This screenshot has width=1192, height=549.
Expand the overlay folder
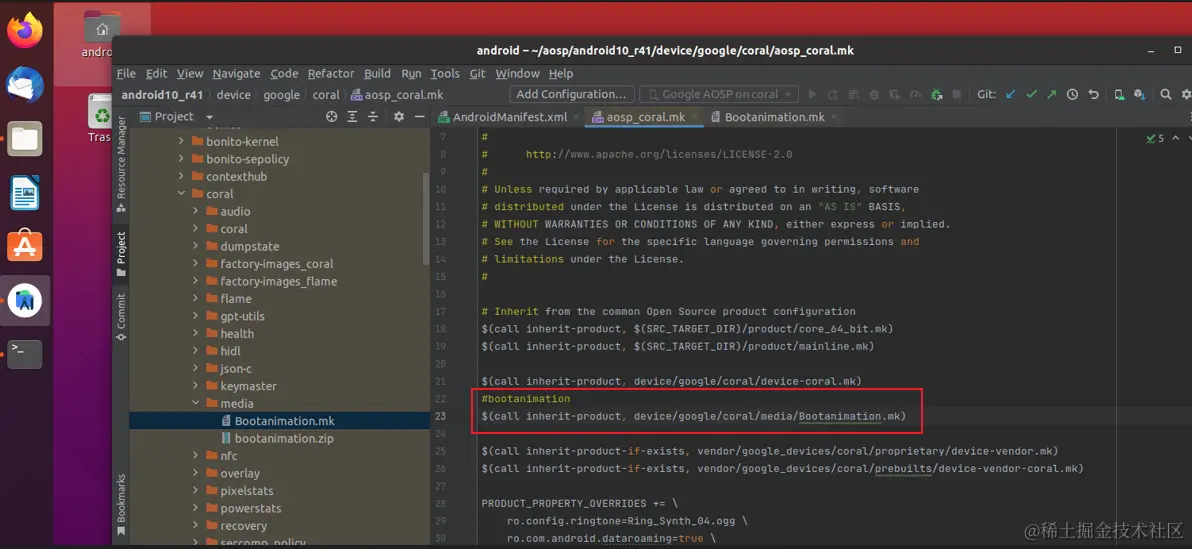tap(195, 474)
